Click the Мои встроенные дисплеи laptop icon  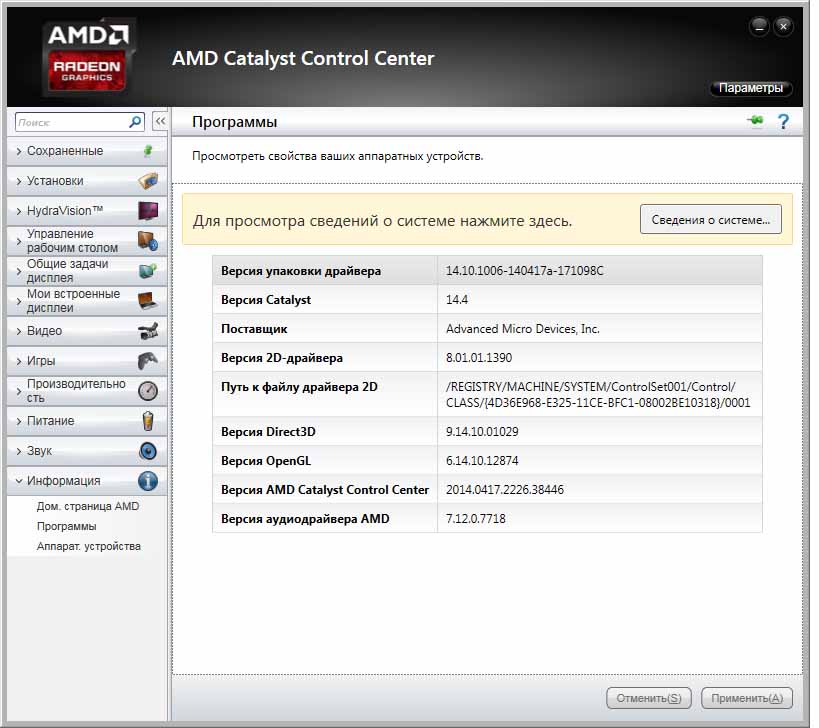[148, 301]
